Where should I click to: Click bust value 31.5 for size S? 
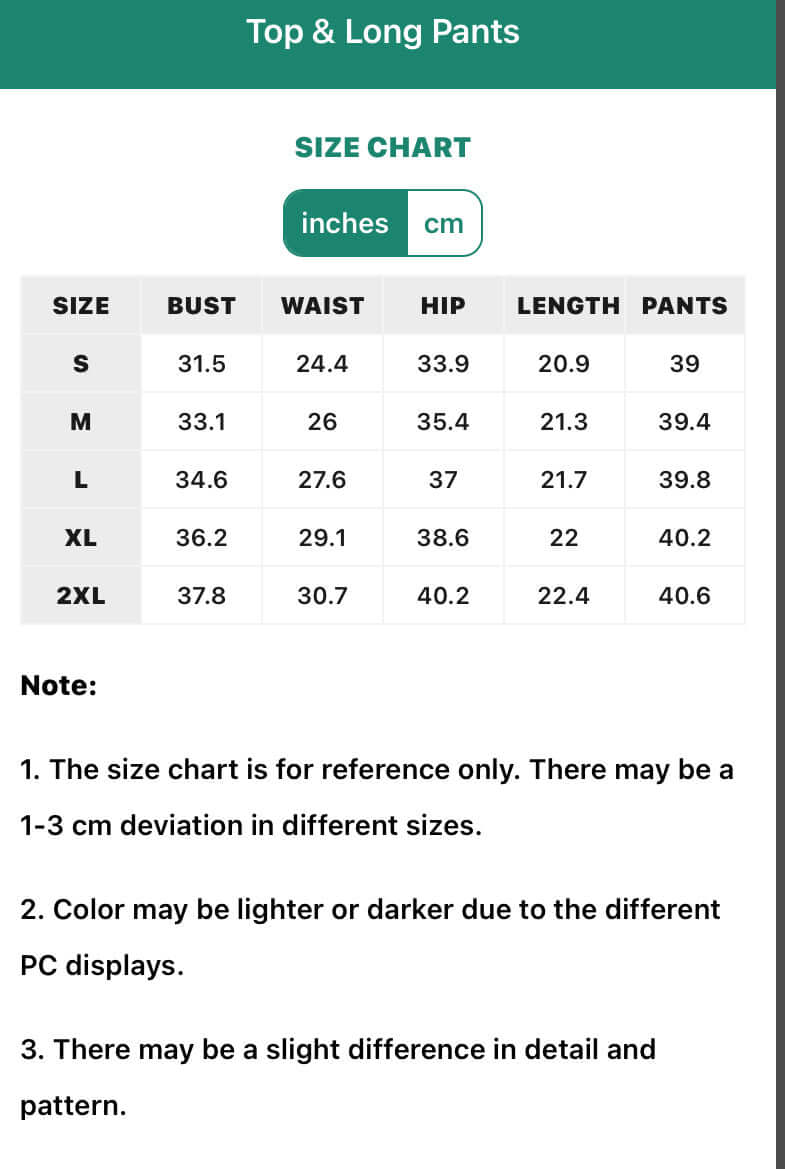click(x=201, y=364)
